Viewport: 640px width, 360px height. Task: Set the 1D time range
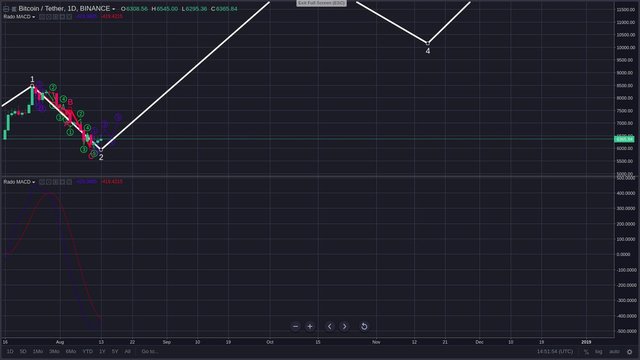[x=10, y=351]
